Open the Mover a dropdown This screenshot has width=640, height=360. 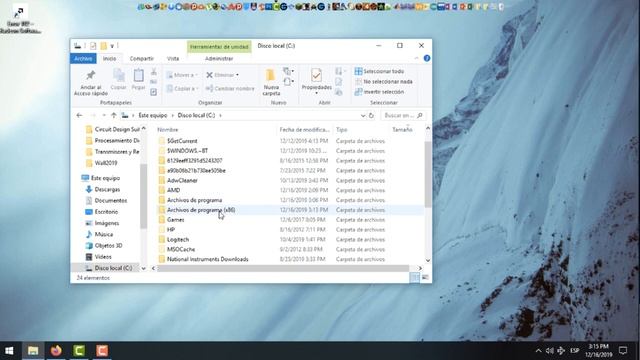182,75
